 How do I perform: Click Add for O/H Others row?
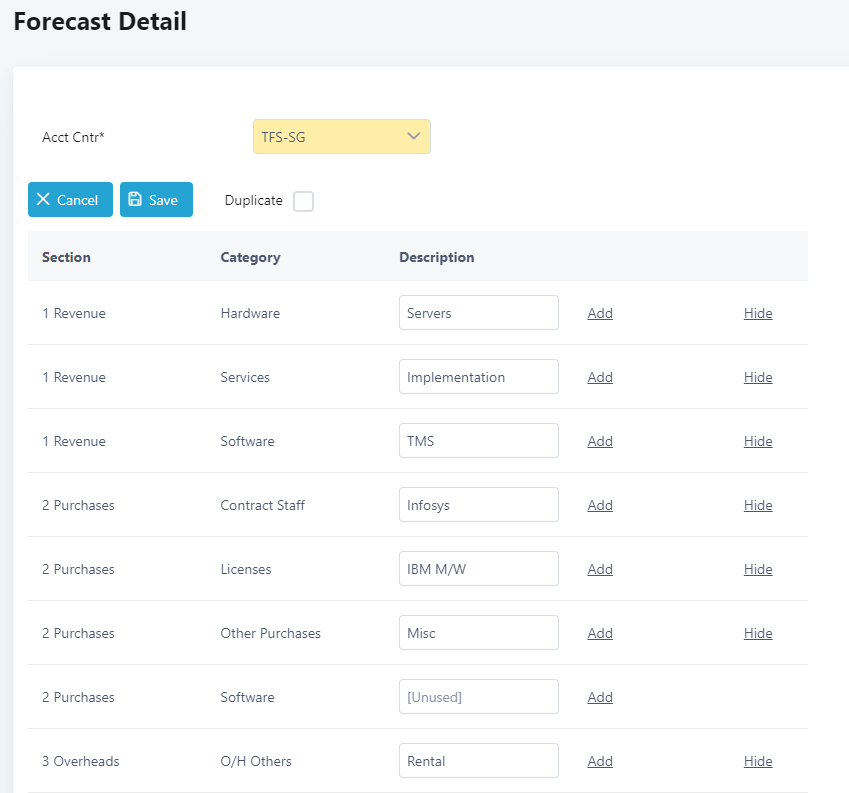(x=600, y=761)
